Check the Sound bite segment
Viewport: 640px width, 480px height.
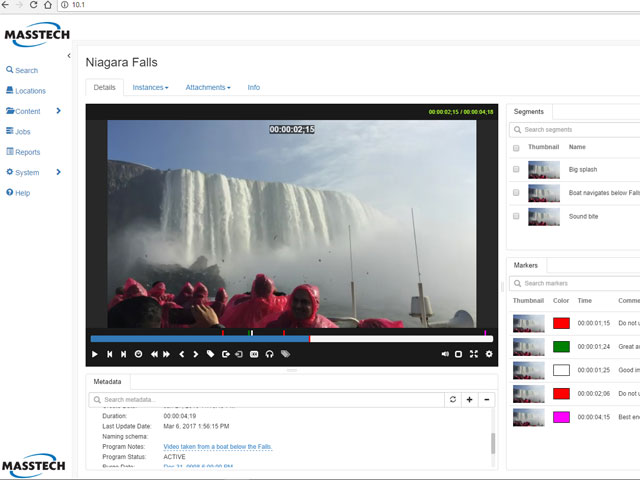[516, 216]
